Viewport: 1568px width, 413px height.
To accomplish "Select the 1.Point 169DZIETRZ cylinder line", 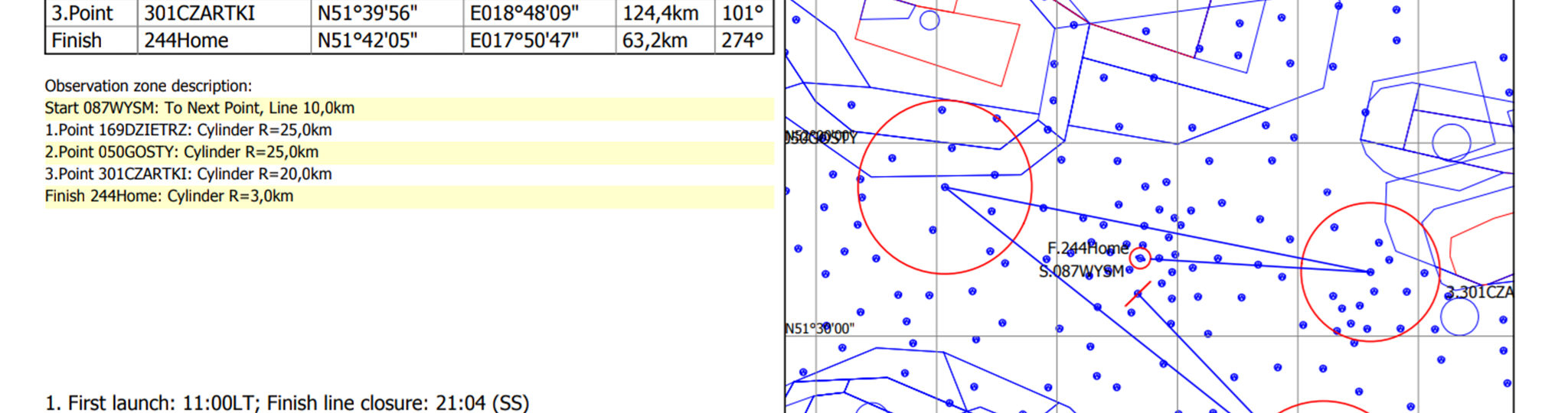I will pyautogui.click(x=188, y=130).
